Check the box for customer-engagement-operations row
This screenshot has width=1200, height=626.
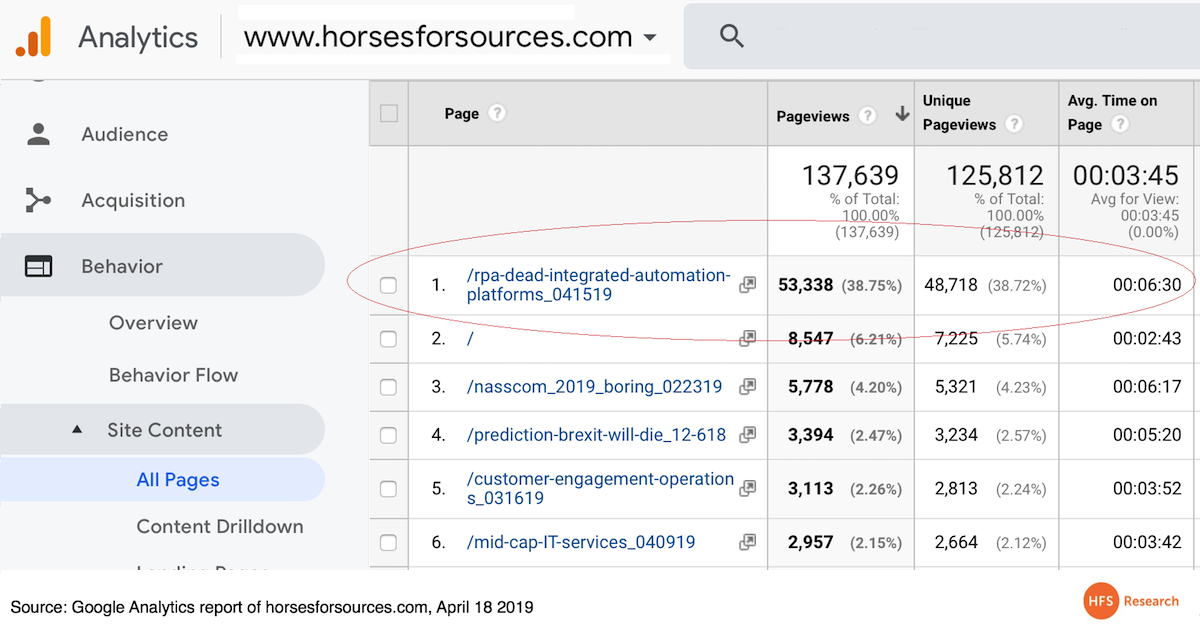(388, 488)
